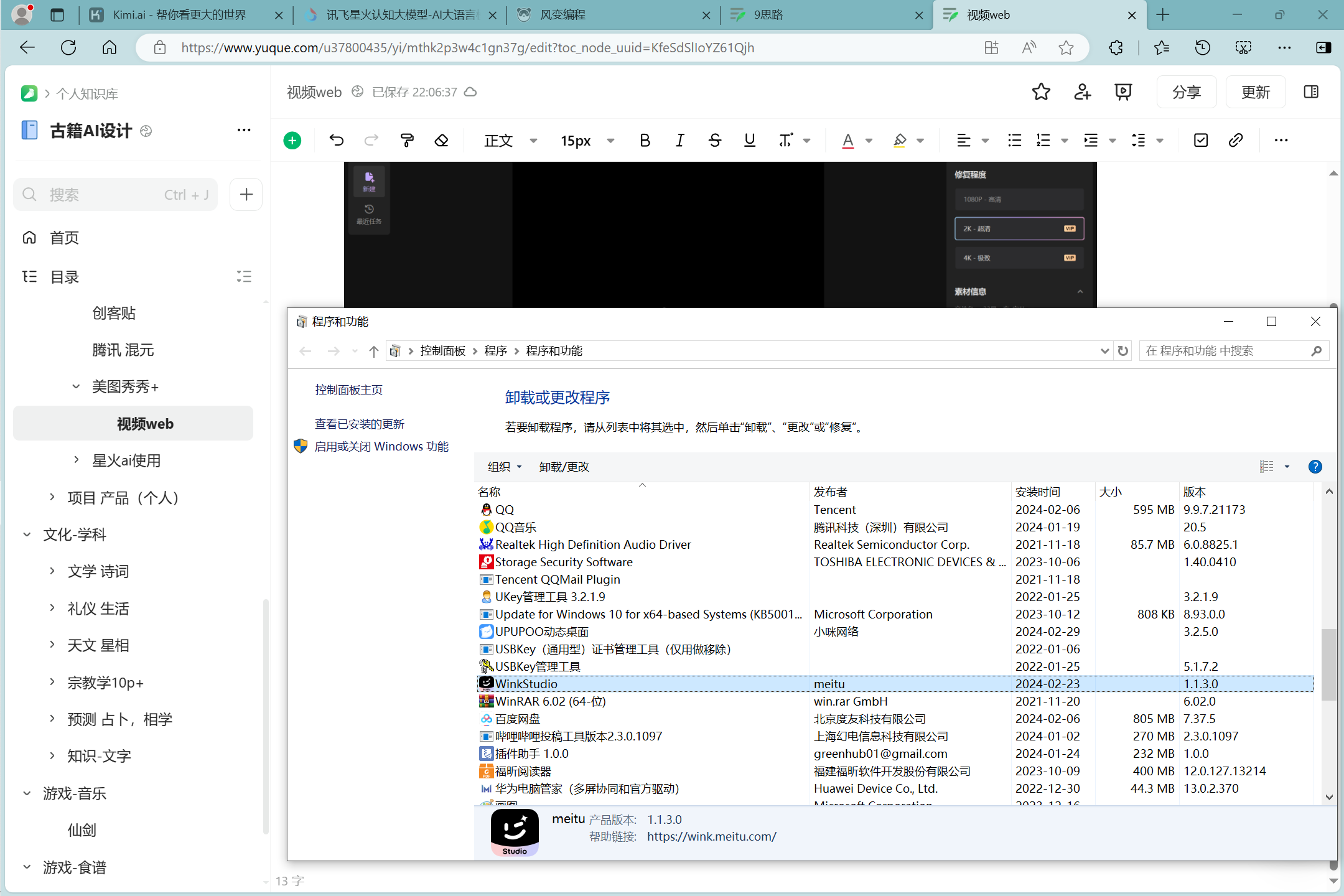Go up one level in Control Panel
Screen dimensions: 1344x896
tap(373, 352)
